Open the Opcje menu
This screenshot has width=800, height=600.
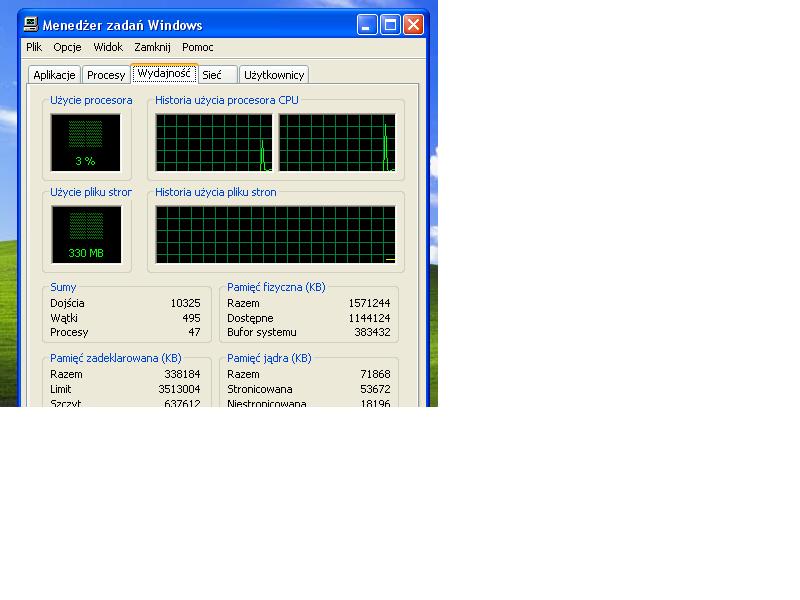click(67, 47)
